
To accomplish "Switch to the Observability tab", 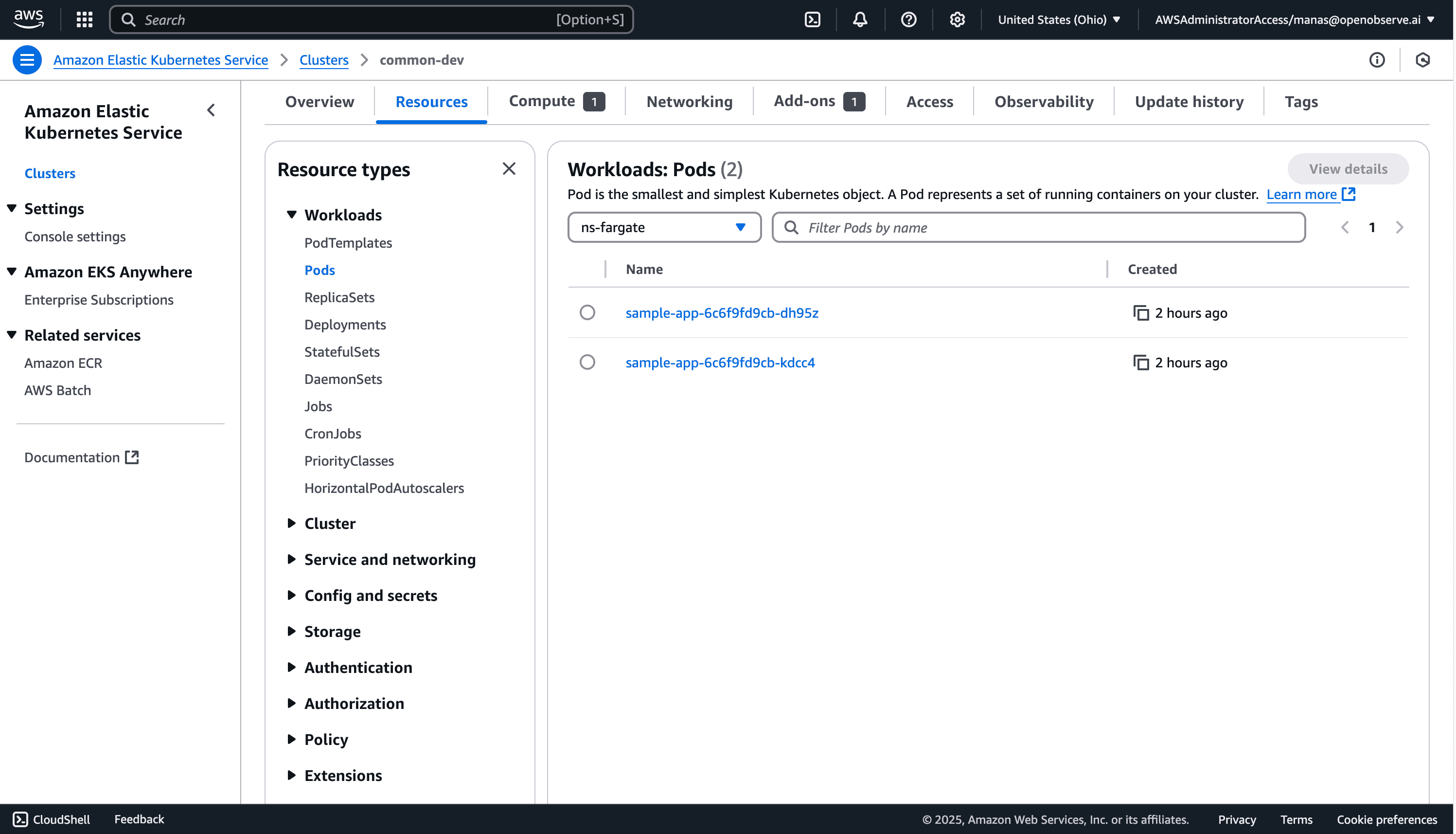I will [1043, 102].
